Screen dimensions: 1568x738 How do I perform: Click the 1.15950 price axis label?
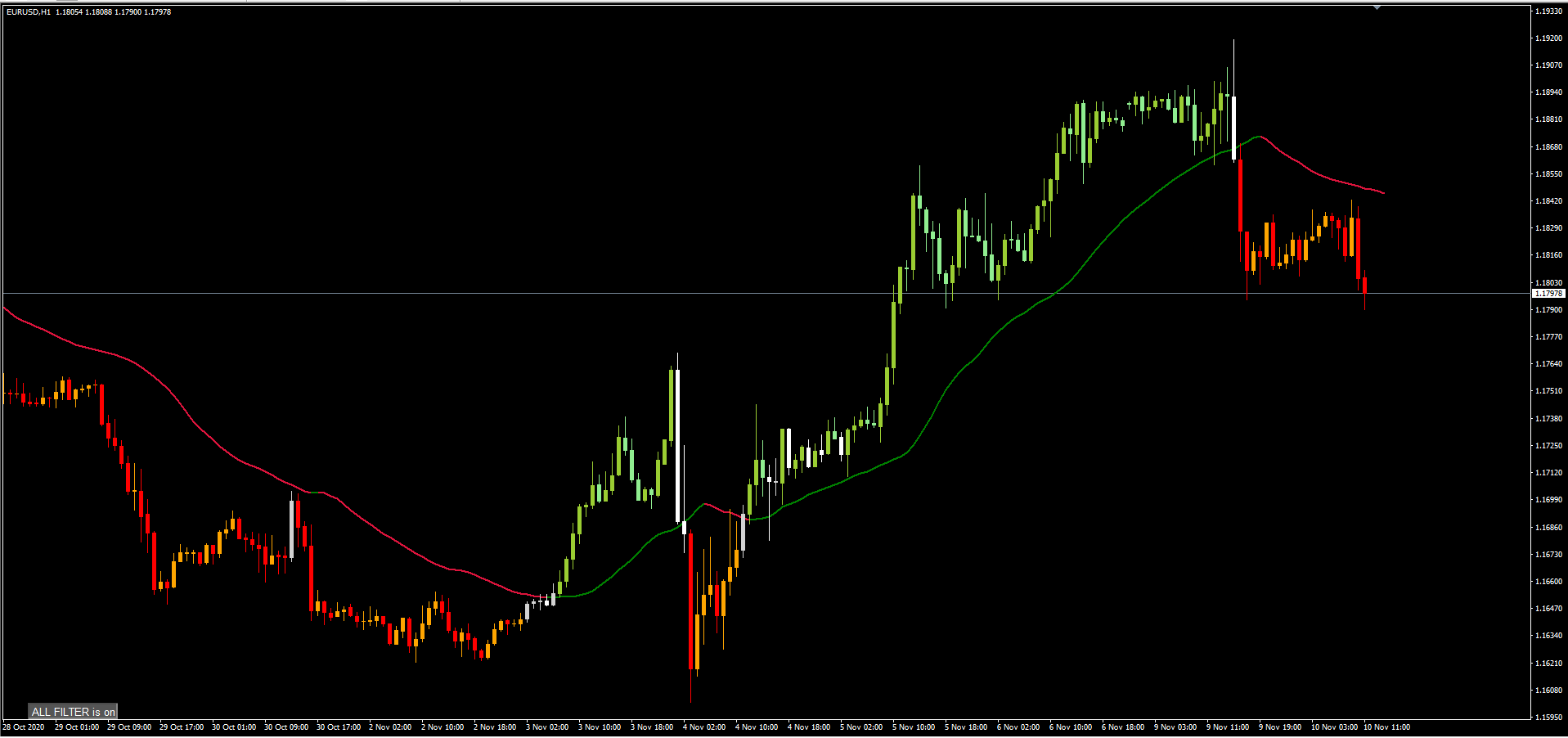1548,718
